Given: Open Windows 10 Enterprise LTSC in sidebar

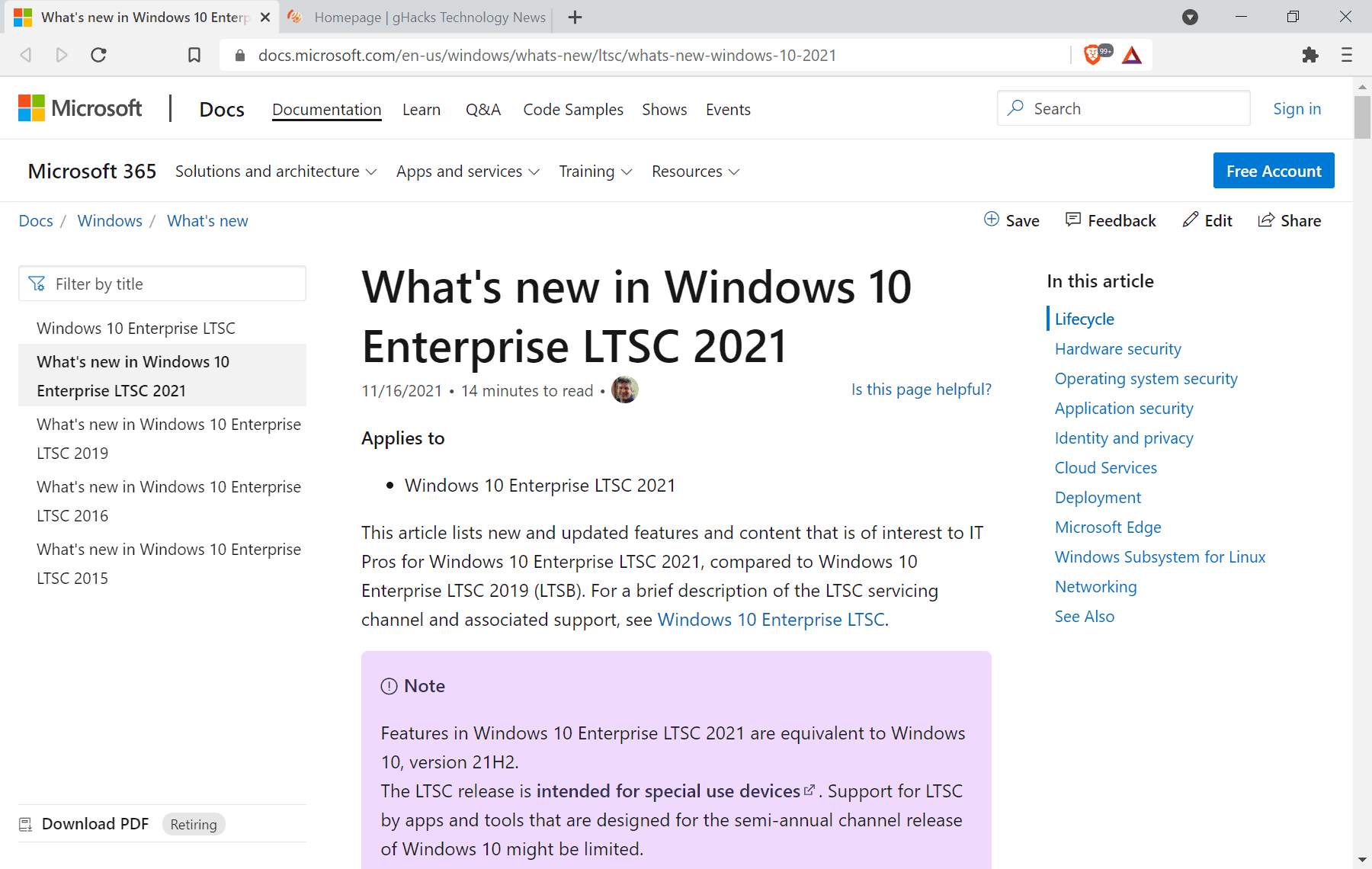Looking at the screenshot, I should pos(136,328).
